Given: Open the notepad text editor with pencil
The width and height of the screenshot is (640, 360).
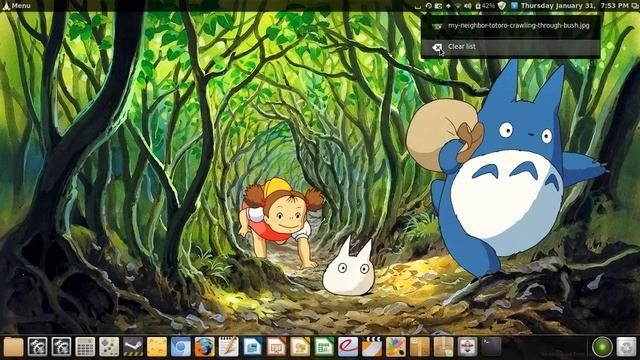Looking at the screenshot, I should pyautogui.click(x=229, y=347).
